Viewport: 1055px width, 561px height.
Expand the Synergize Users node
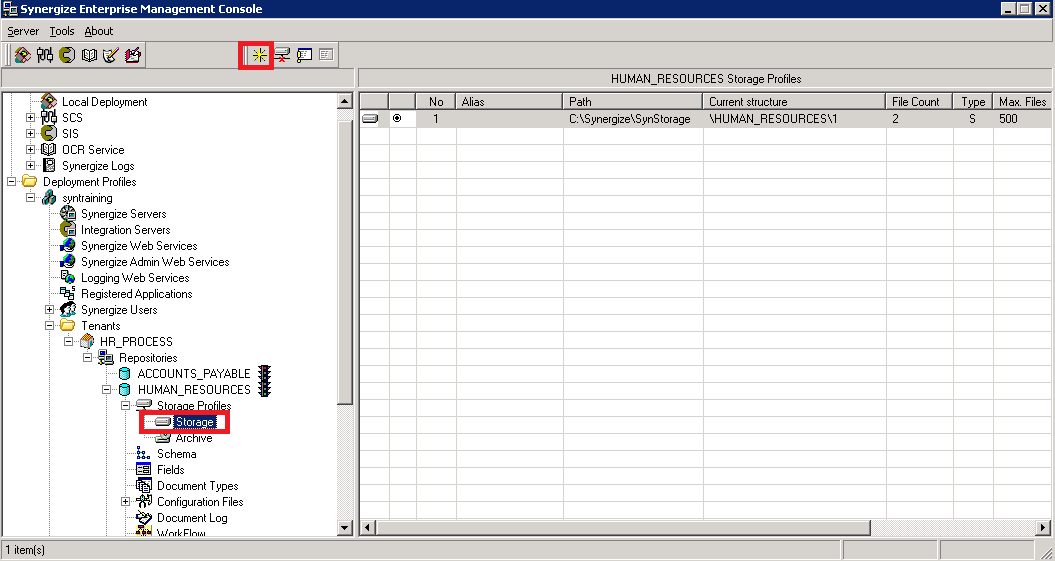49,310
